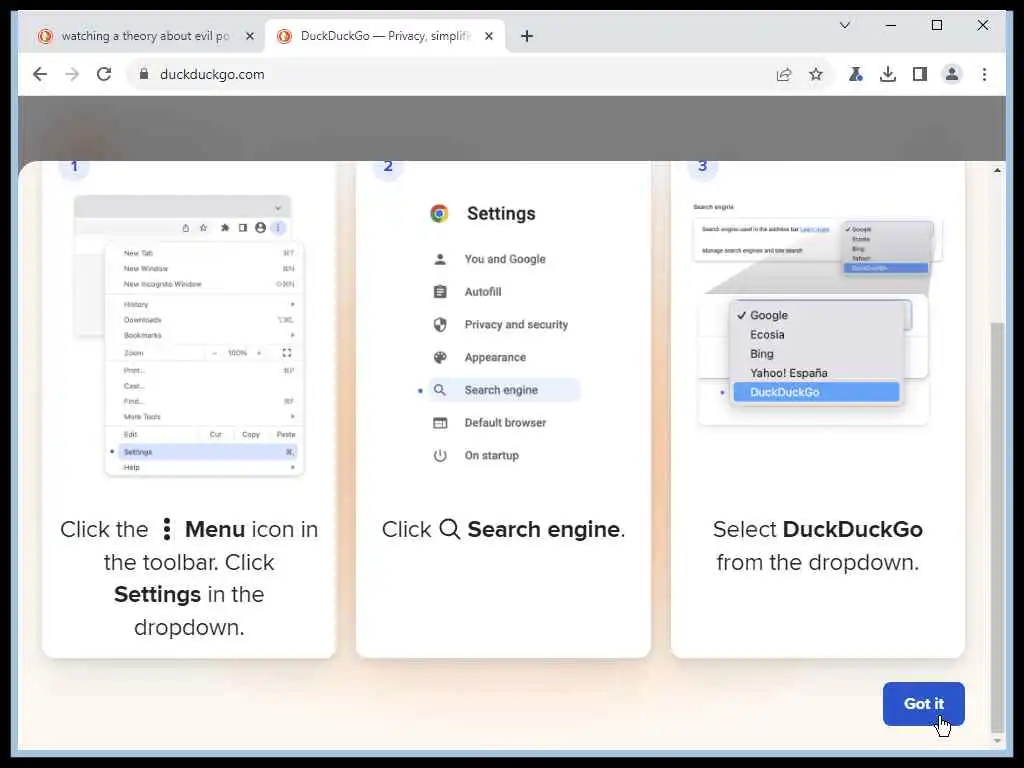Click the three-dot Menu icon in step 1 caption
Image resolution: width=1024 pixels, height=768 pixels.
pos(167,529)
